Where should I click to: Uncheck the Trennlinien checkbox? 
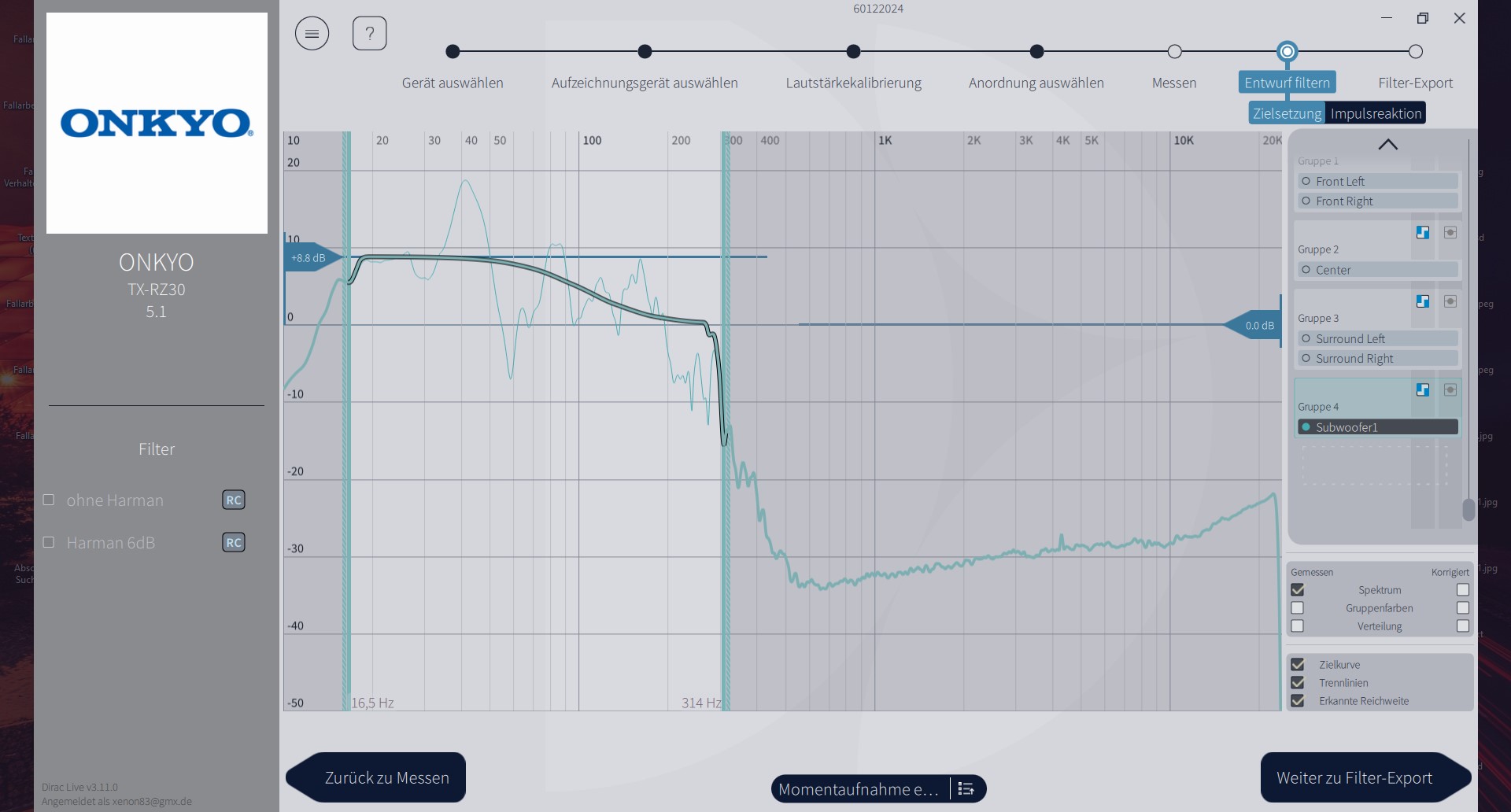pos(1298,683)
